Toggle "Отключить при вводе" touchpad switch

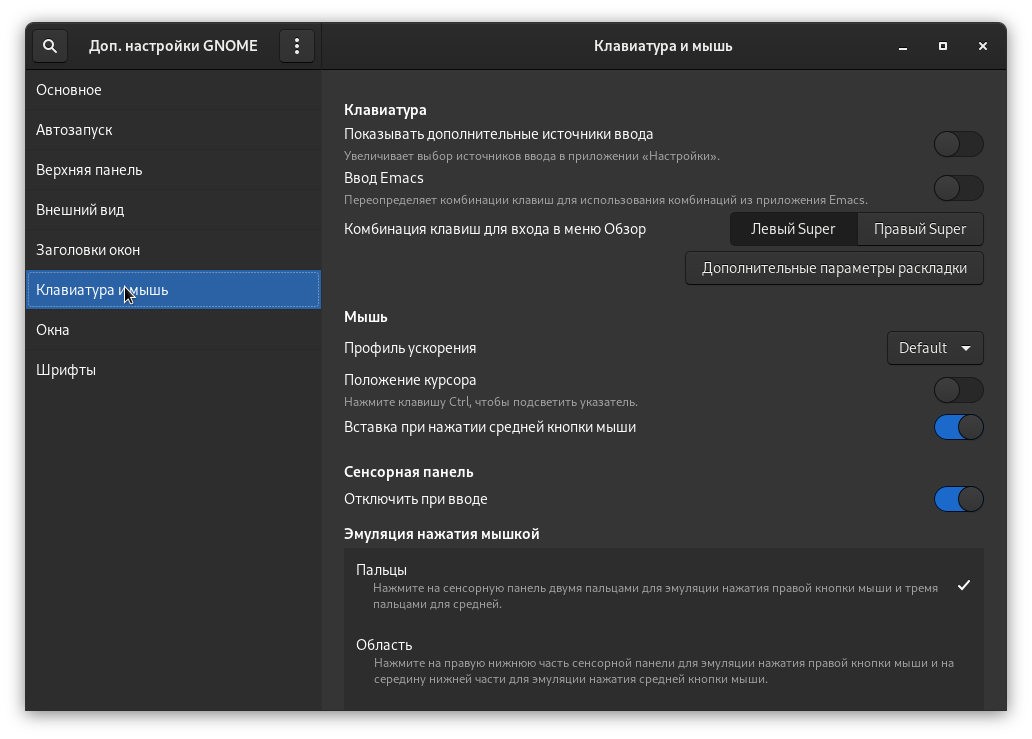(x=958, y=499)
